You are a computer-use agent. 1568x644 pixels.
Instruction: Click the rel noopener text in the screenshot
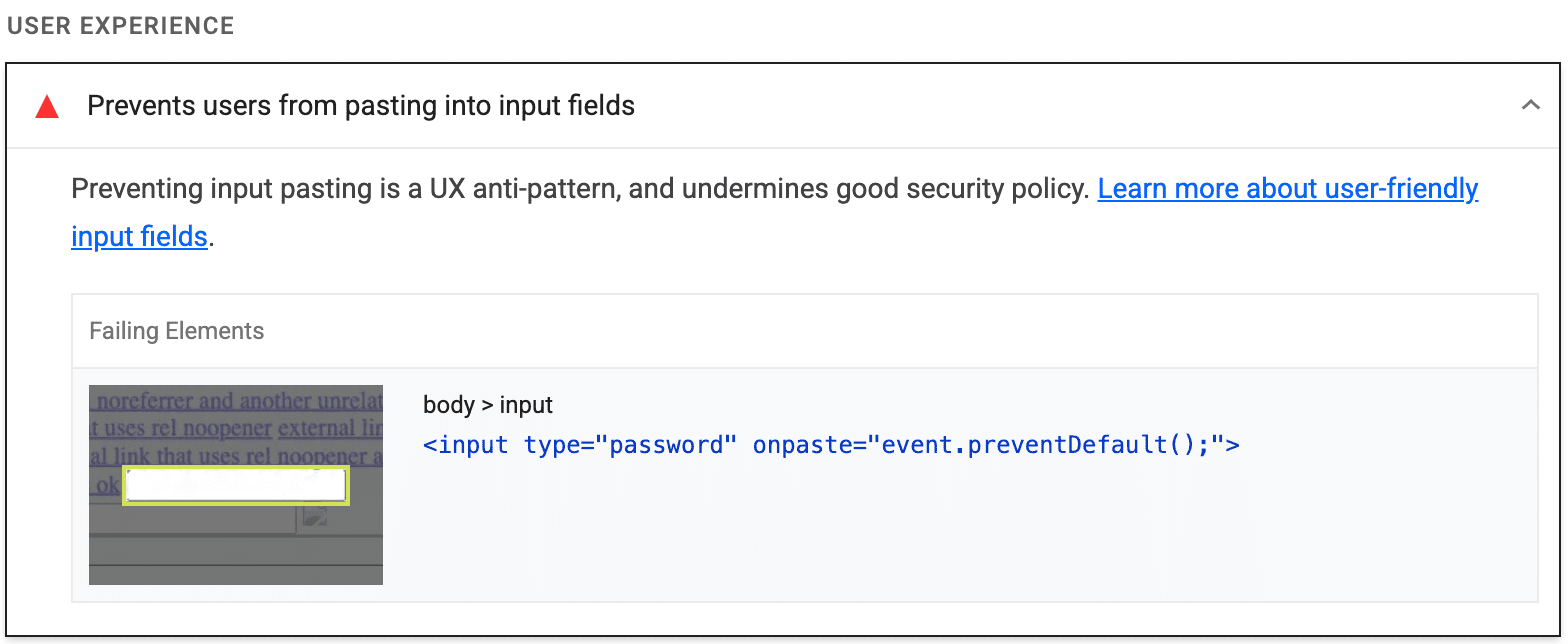218,427
